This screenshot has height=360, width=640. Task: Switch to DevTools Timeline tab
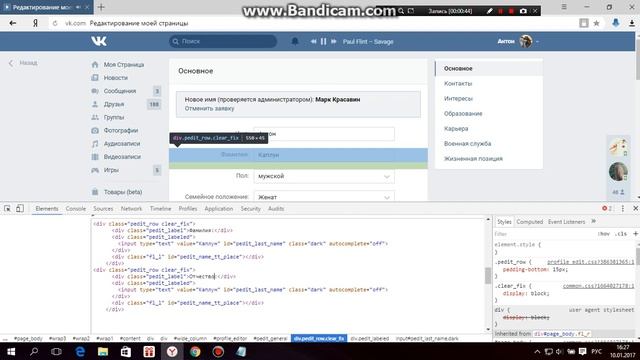(160, 209)
